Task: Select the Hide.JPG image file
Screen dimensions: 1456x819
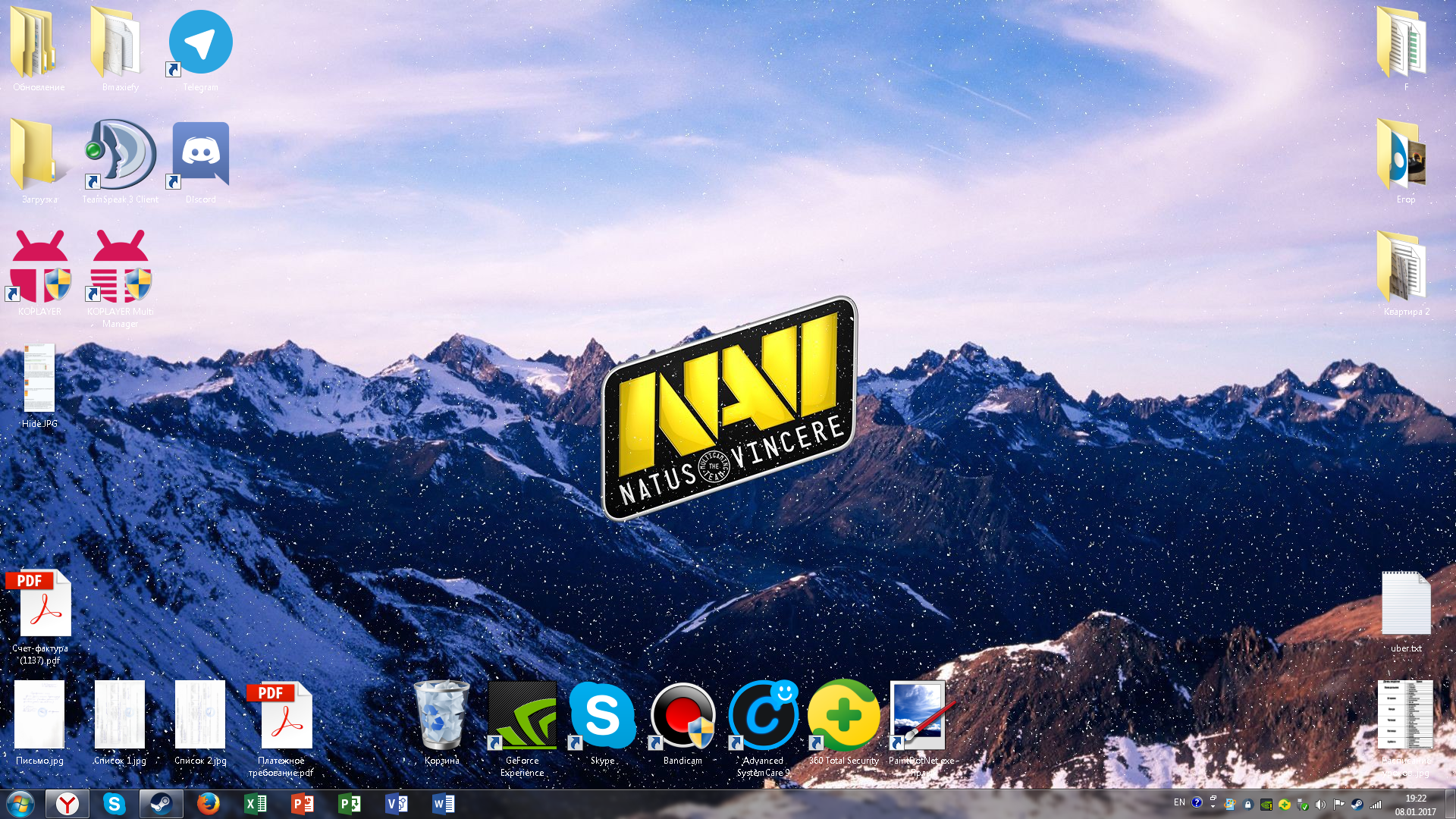Action: [39, 386]
